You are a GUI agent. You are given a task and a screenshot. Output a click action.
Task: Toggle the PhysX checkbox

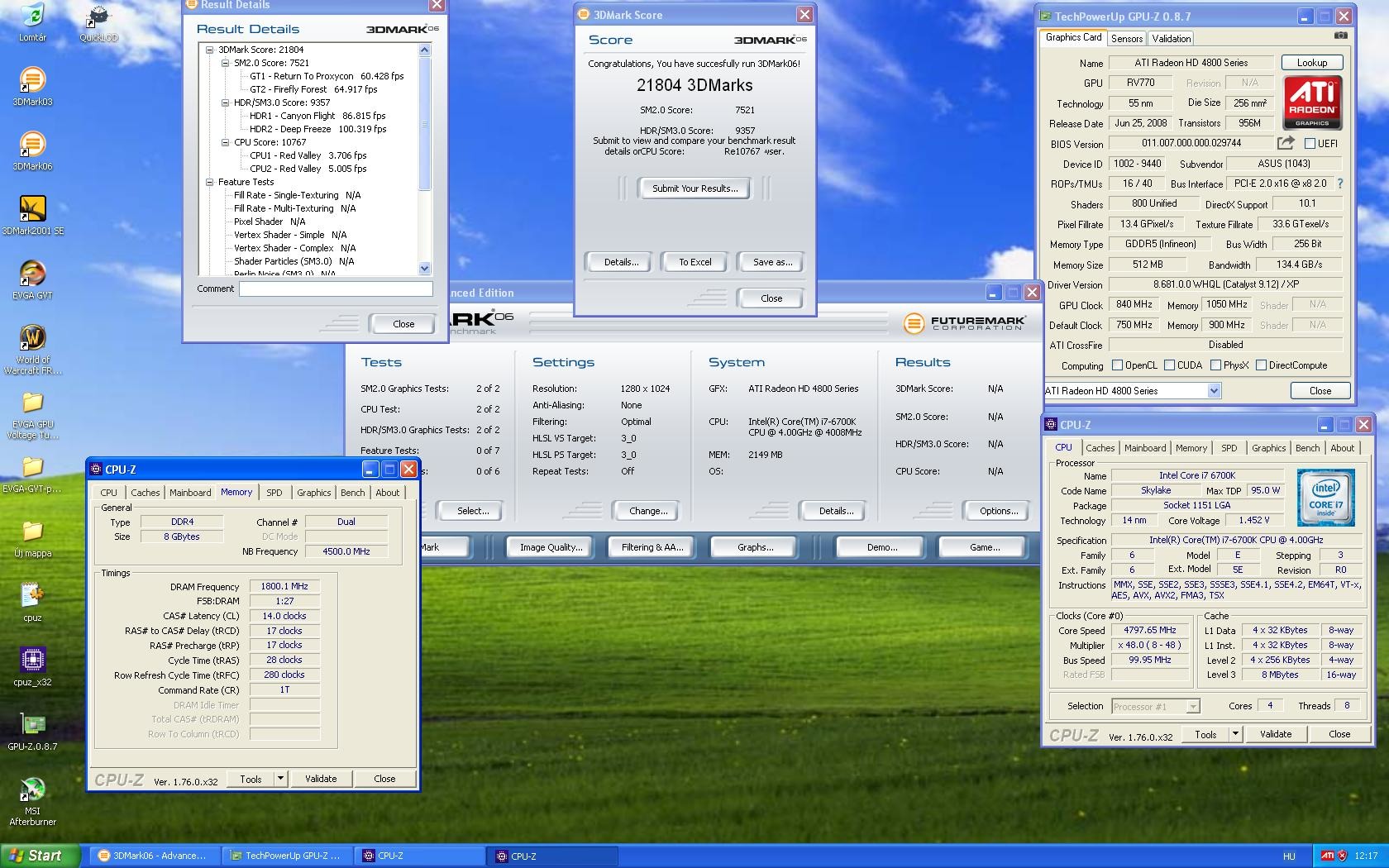(1215, 365)
